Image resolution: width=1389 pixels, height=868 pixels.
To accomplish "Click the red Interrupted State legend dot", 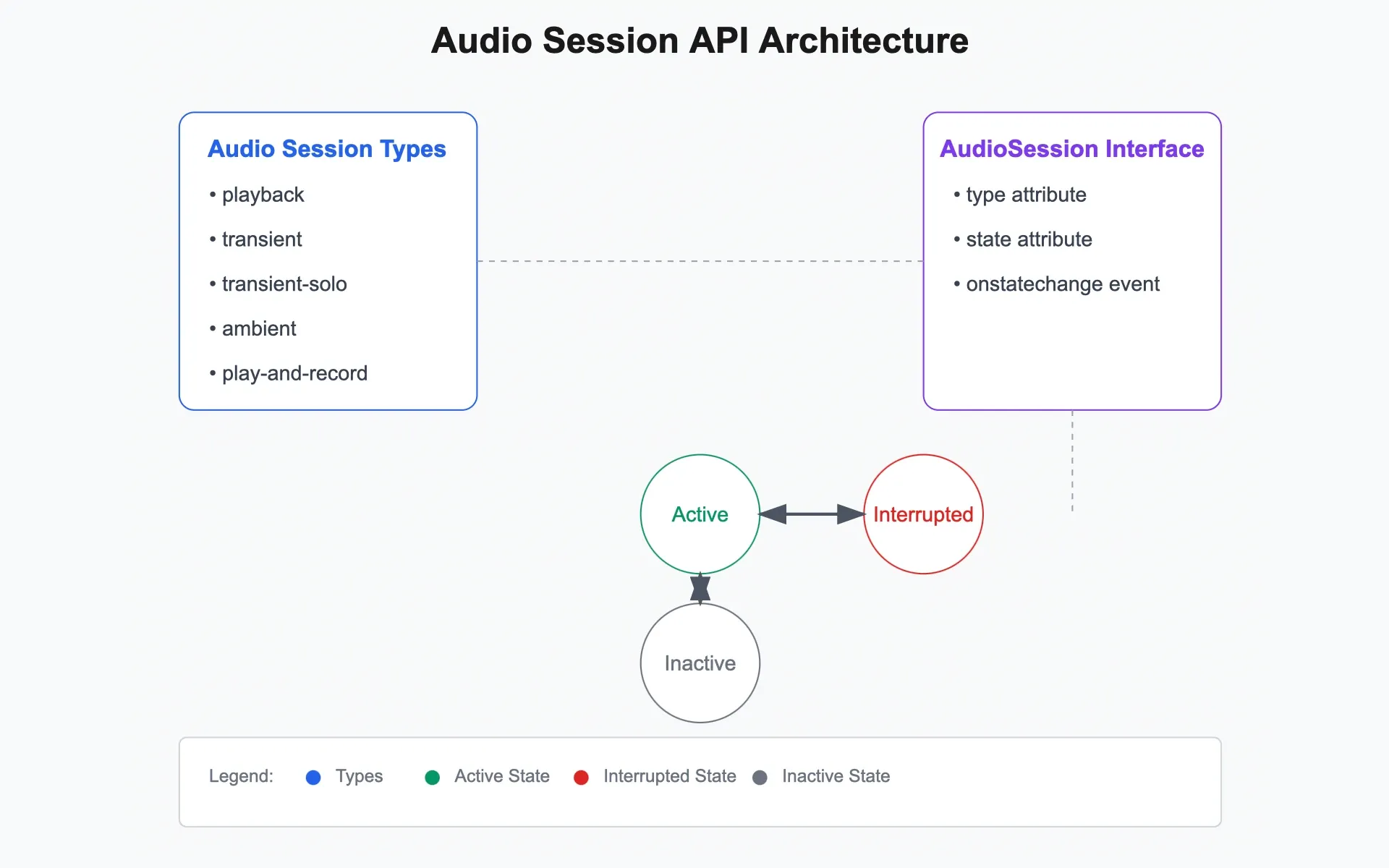I will (581, 777).
